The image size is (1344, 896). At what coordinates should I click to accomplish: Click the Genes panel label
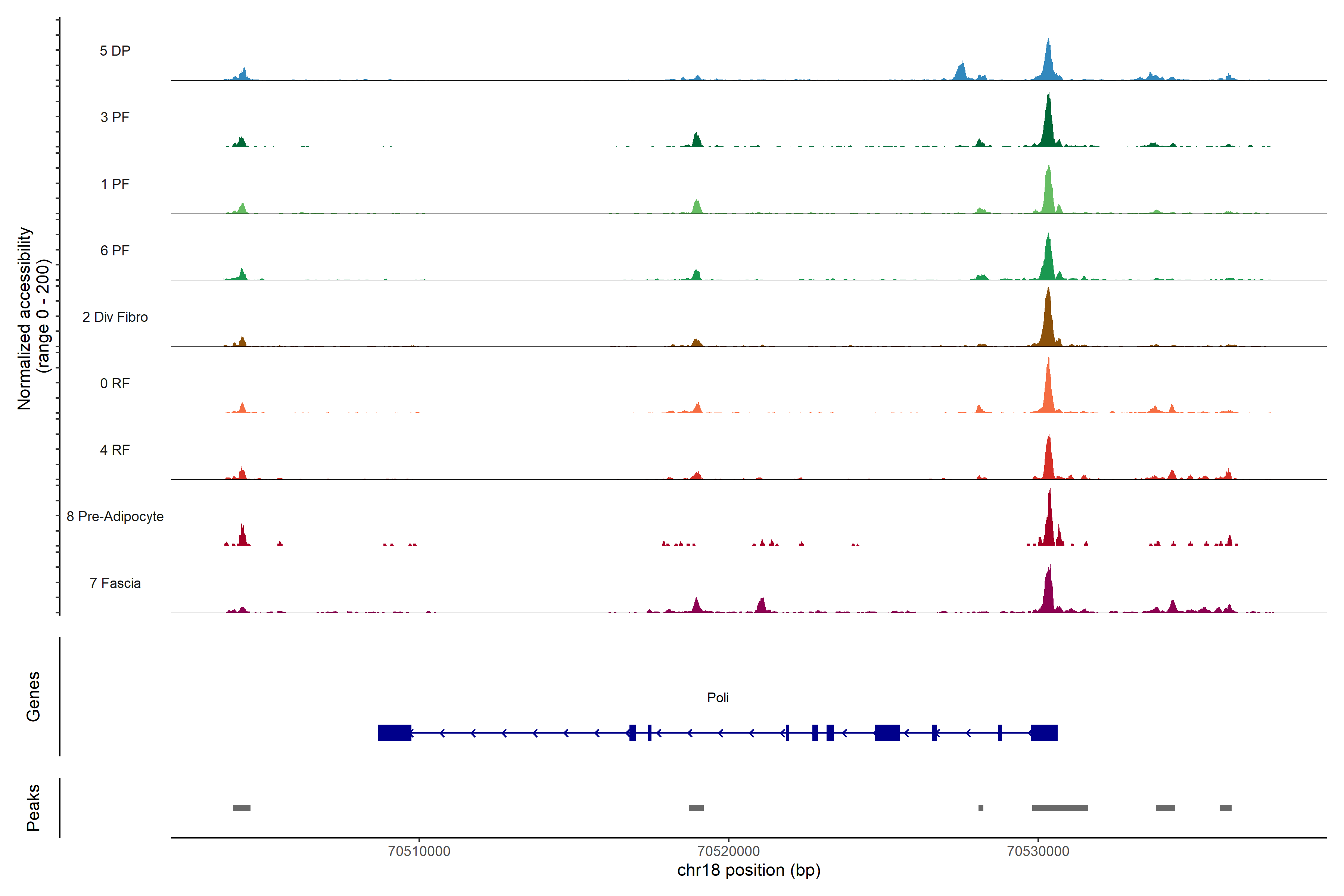coord(33,697)
